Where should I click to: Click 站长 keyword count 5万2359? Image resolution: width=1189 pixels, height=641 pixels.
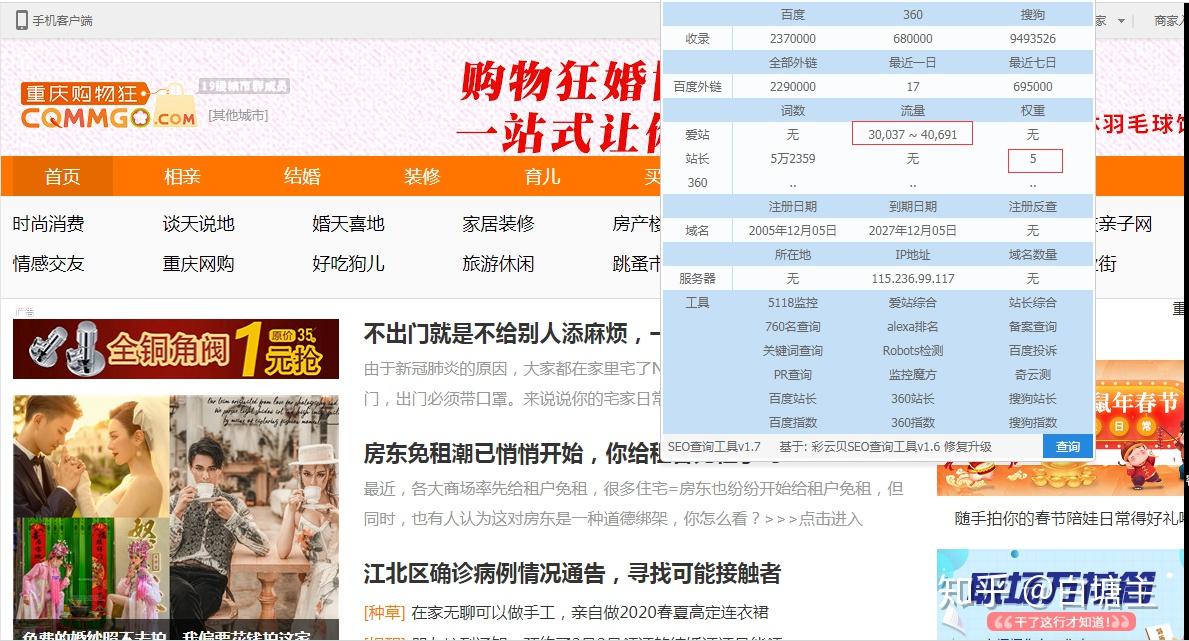[x=792, y=159]
